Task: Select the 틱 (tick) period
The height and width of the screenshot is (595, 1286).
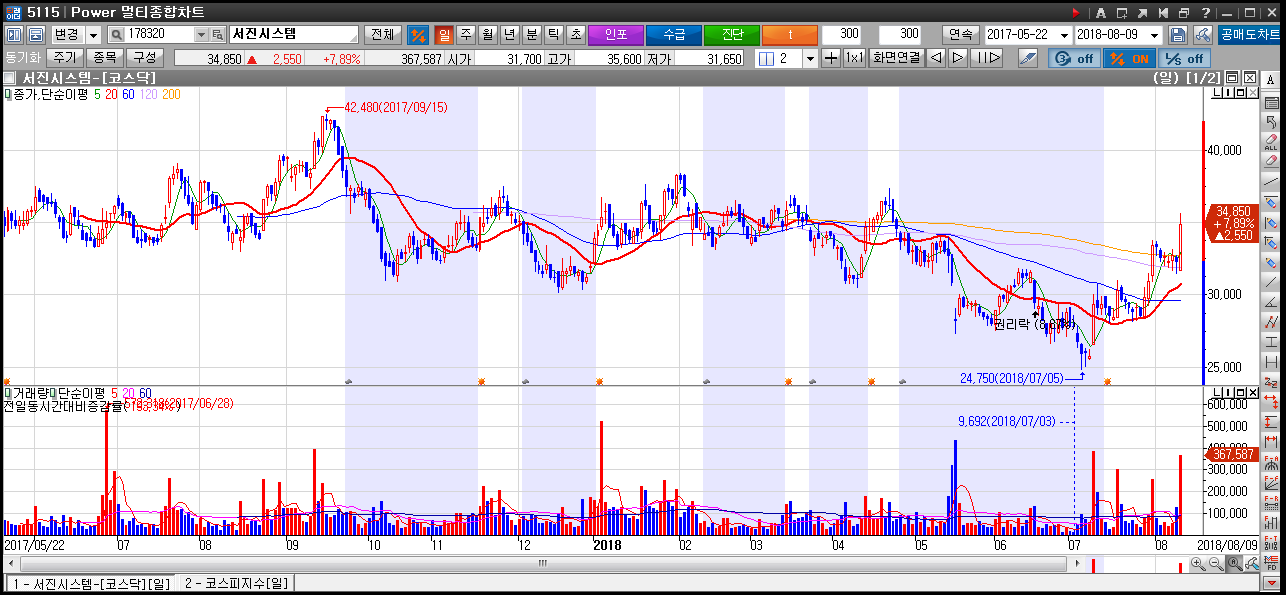Action: (554, 34)
